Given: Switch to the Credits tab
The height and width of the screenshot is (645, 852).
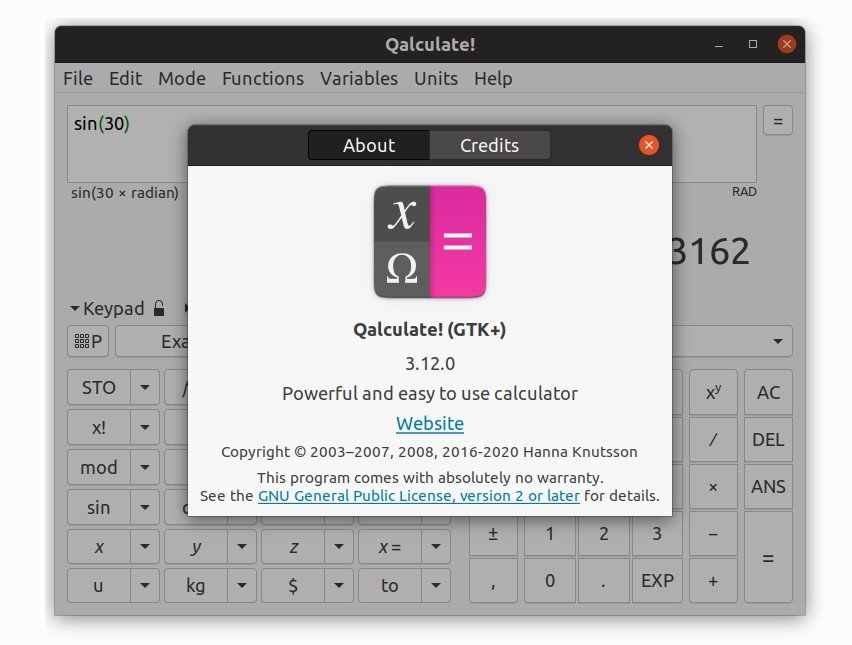Looking at the screenshot, I should click(489, 145).
